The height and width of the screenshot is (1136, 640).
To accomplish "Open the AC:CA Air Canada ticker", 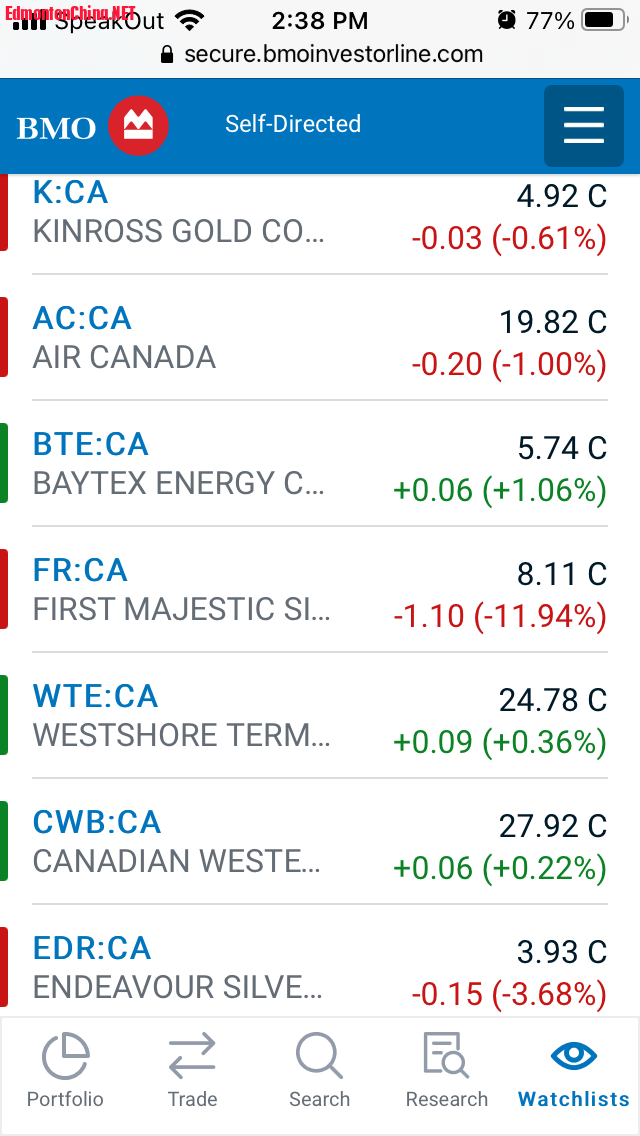I will [82, 318].
